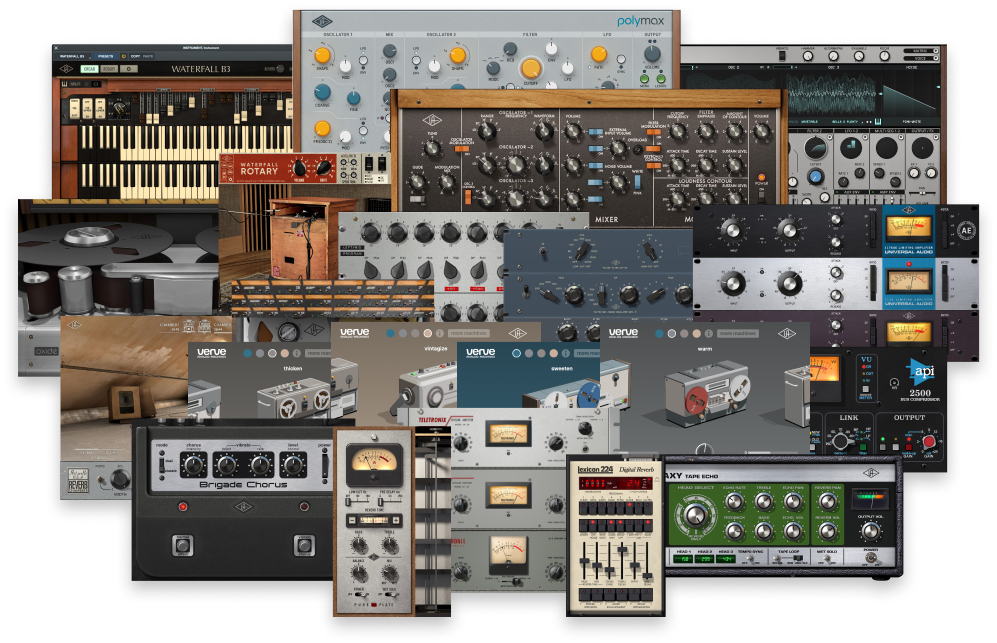
Task: Switch to the ROTARY tab in Waterfall B3
Action: tap(110, 69)
